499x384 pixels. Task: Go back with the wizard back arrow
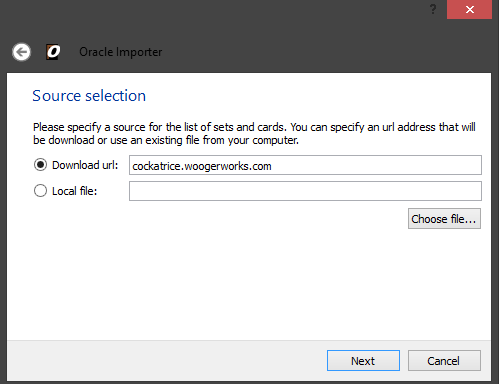(x=21, y=52)
